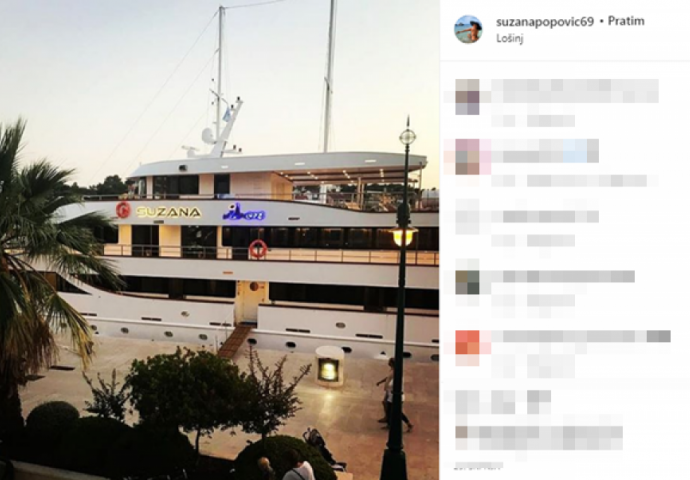Click the photo of the Suzana ship
690x480 pixels.
[220, 240]
